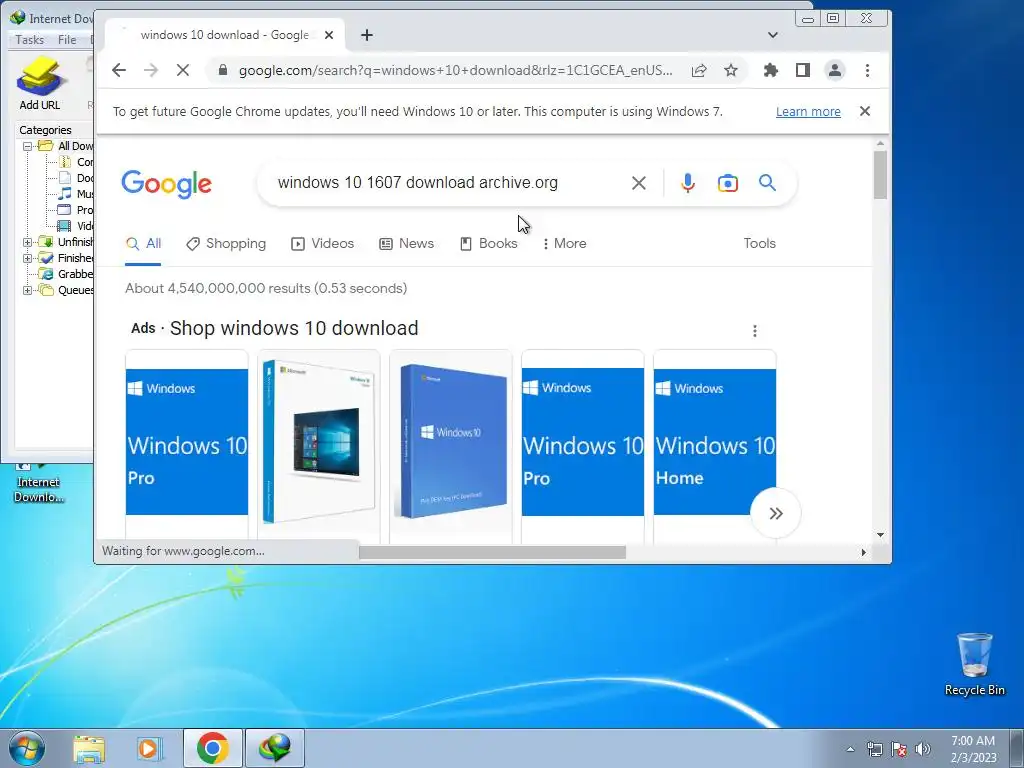Open Windows Media Player from taskbar
The width and height of the screenshot is (1024, 768).
coord(150,748)
